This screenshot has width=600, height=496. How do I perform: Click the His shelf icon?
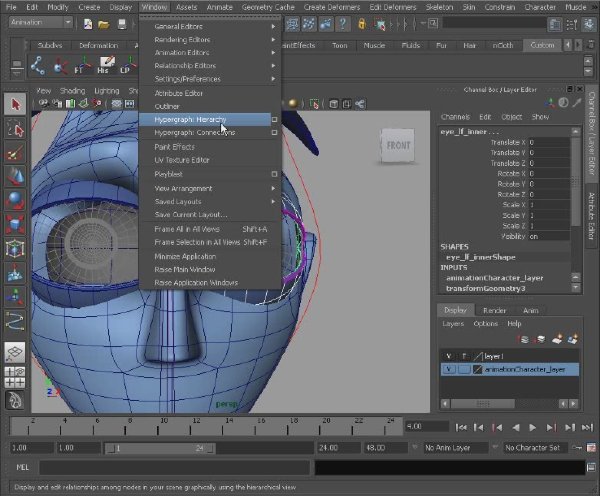(106, 65)
